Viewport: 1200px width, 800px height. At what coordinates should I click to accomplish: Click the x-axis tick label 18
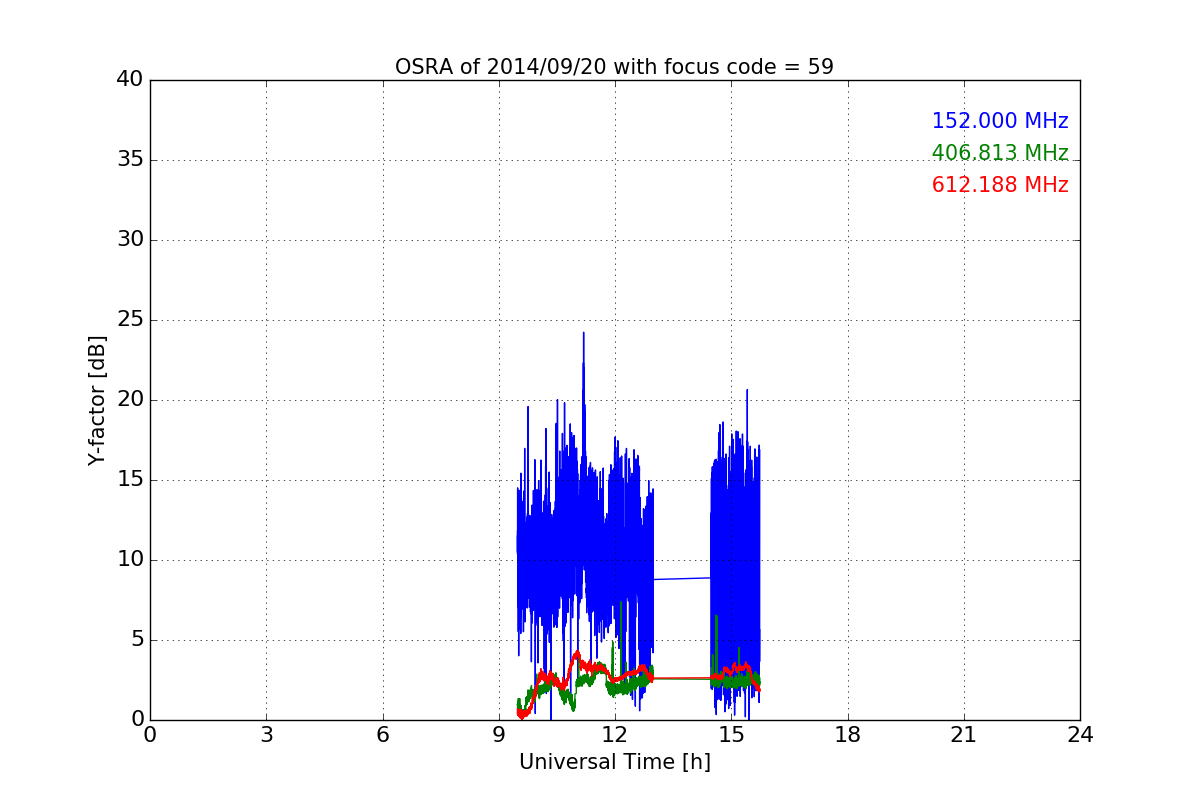(848, 735)
